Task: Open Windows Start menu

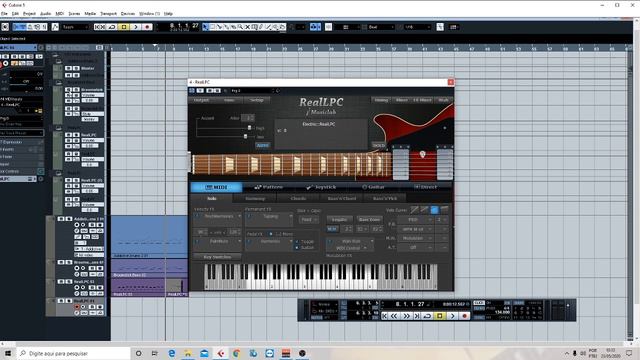Action: [7, 353]
